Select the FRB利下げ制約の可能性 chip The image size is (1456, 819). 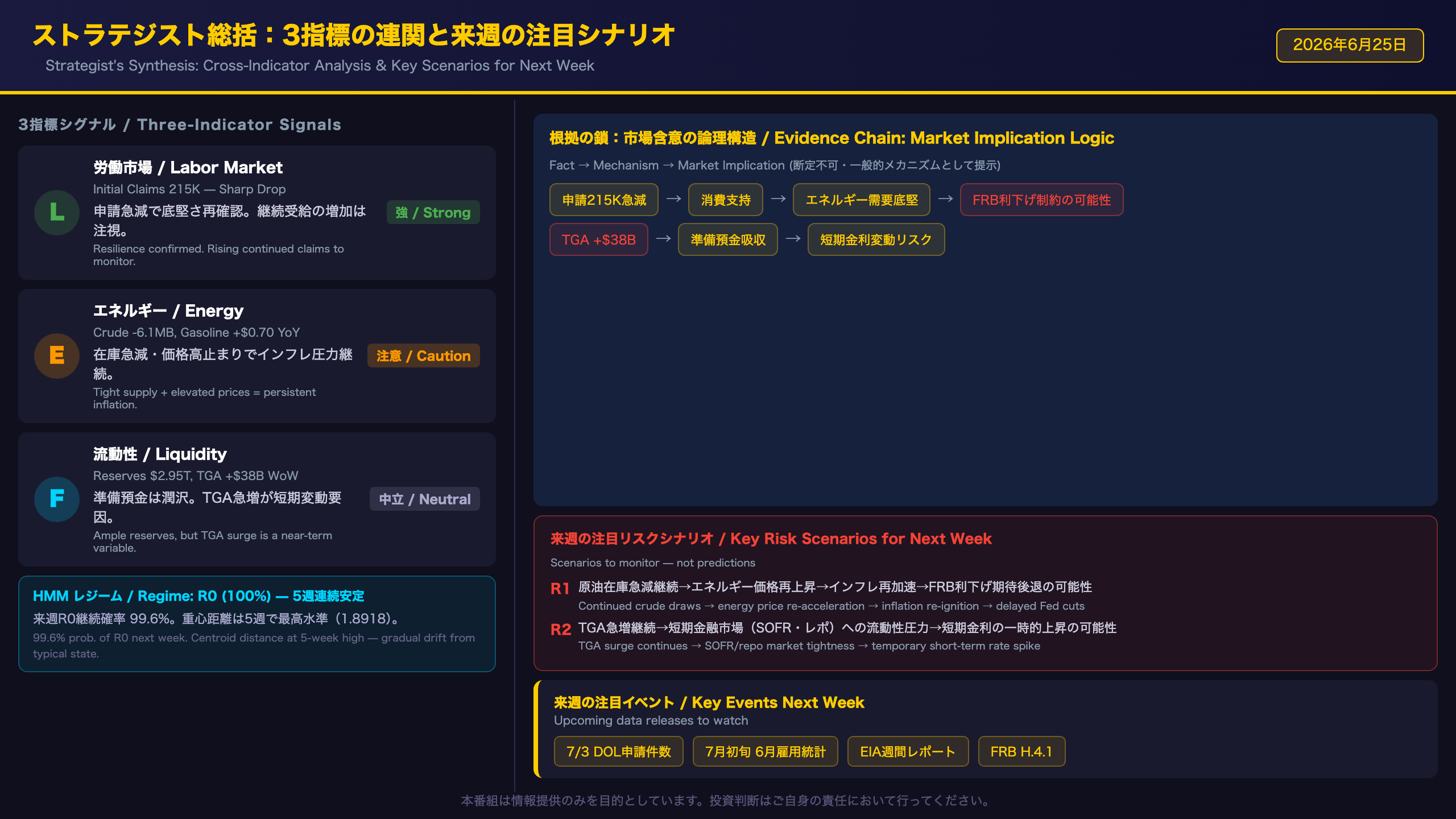point(1041,200)
